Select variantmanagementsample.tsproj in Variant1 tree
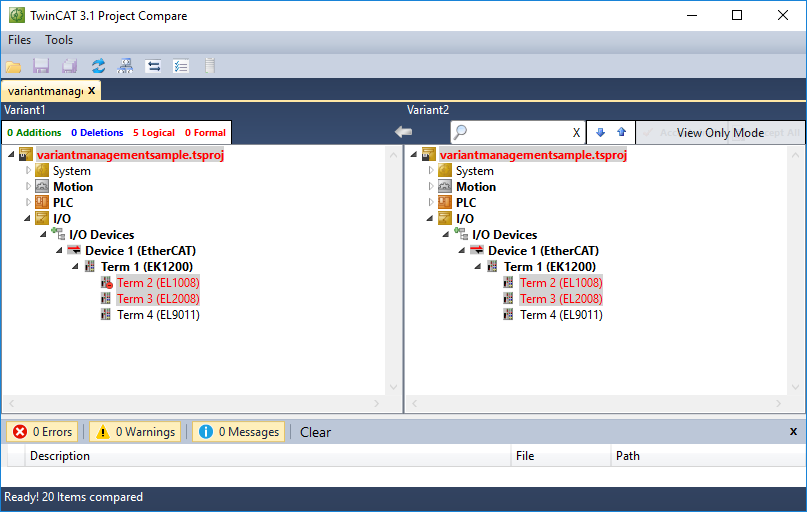The image size is (807, 512). [130, 154]
